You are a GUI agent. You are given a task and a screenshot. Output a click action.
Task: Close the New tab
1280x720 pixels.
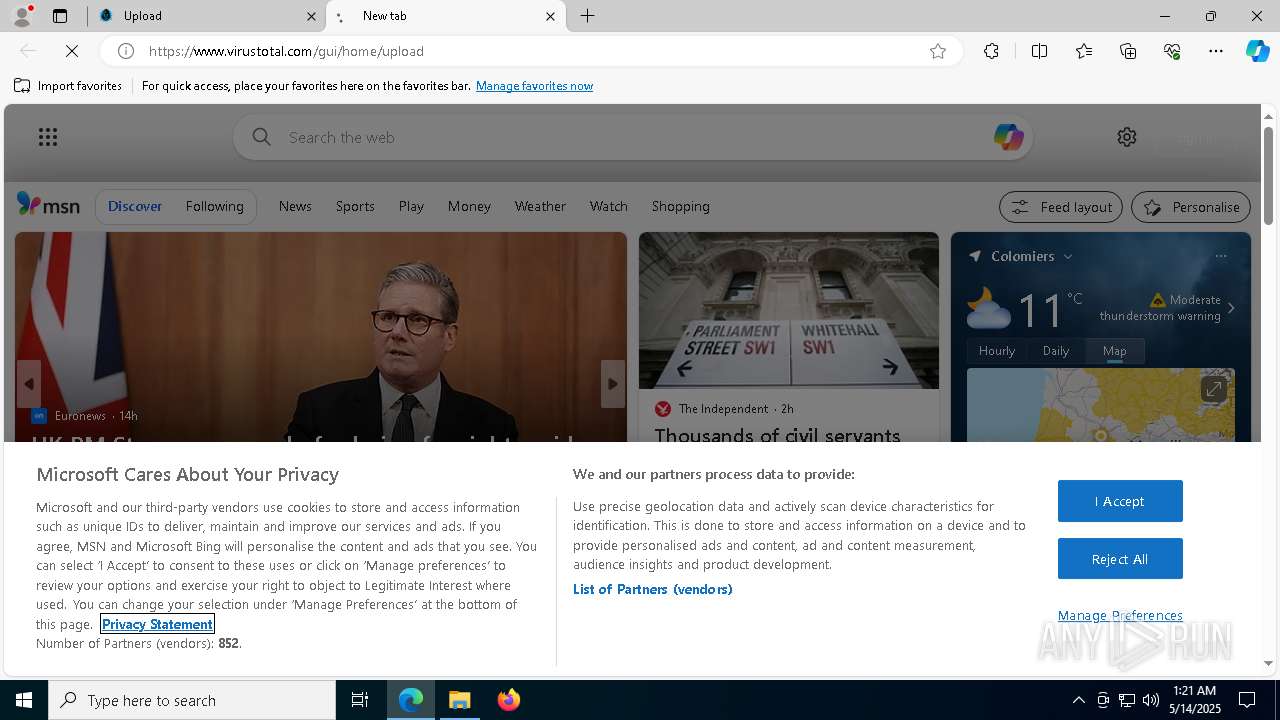(550, 16)
